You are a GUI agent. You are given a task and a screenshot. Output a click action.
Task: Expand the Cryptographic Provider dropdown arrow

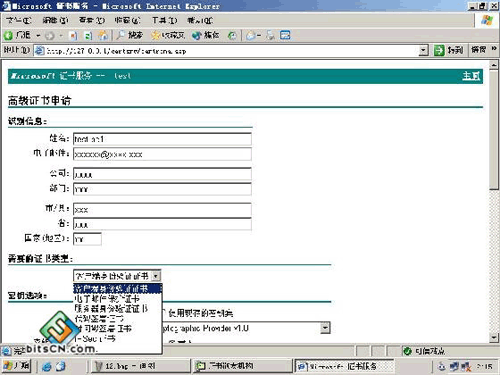tap(326, 328)
